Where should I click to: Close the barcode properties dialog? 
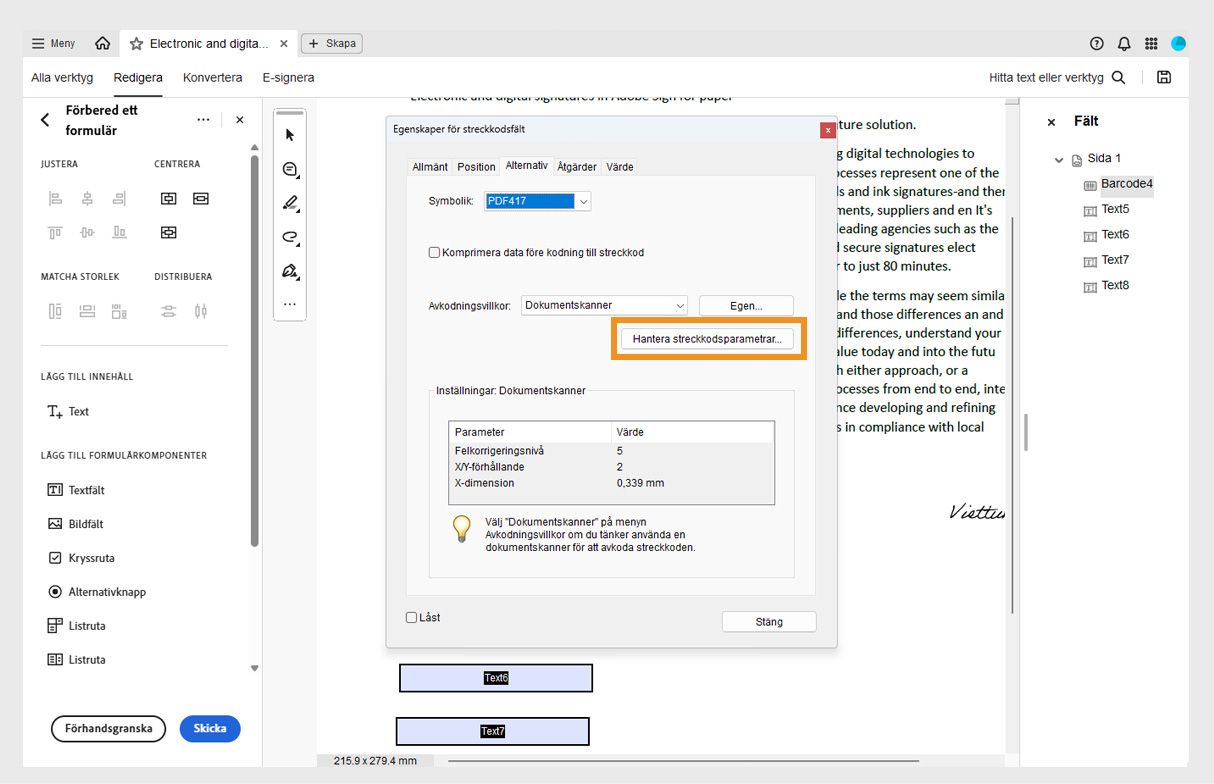(x=827, y=130)
